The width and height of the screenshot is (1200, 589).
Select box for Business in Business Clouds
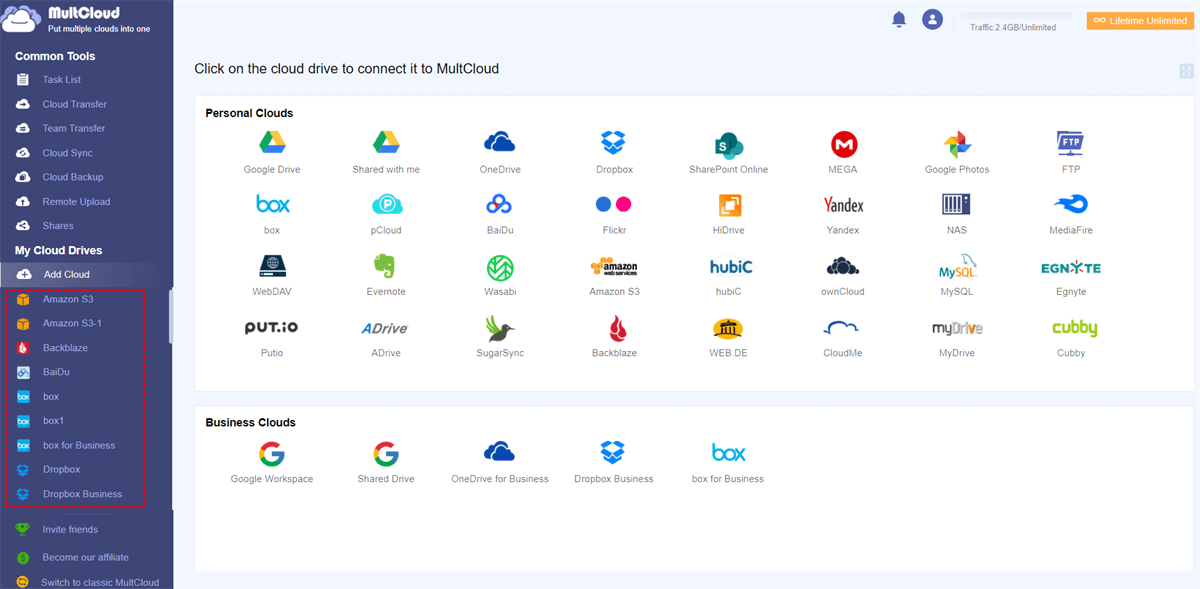click(x=728, y=463)
